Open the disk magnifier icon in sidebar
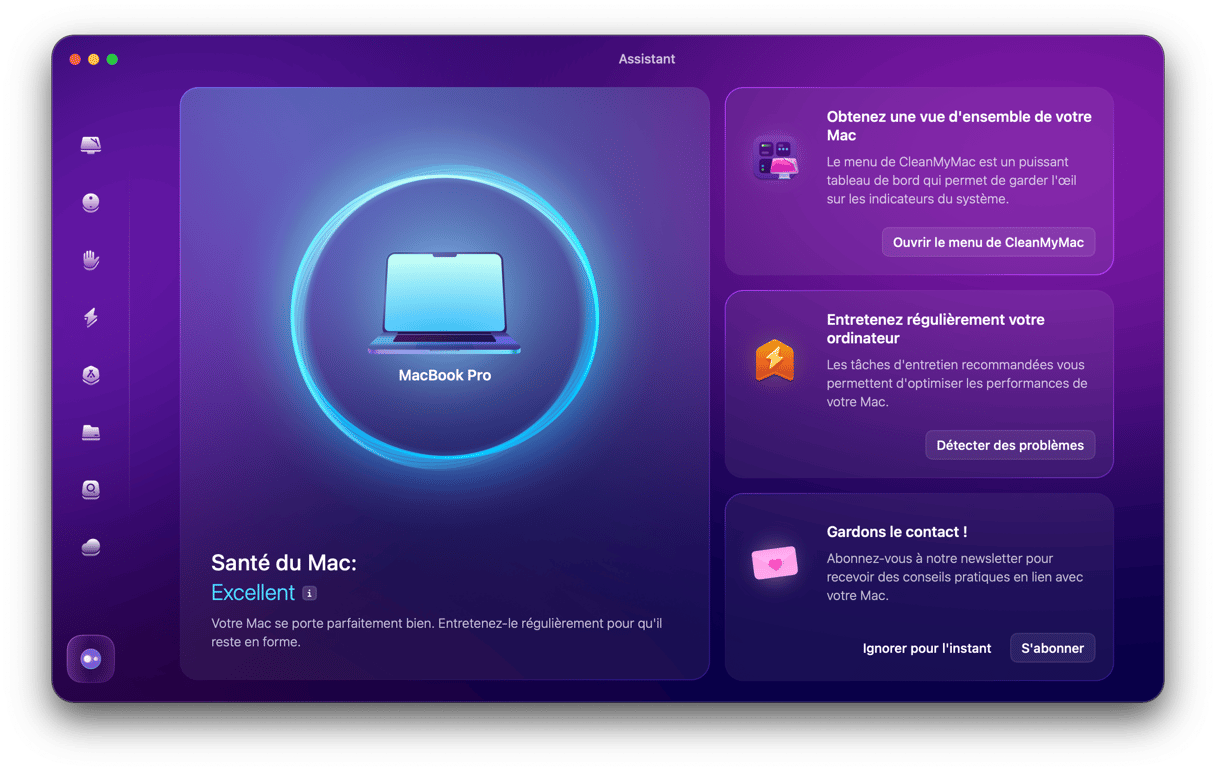1216x771 pixels. pyautogui.click(x=91, y=490)
